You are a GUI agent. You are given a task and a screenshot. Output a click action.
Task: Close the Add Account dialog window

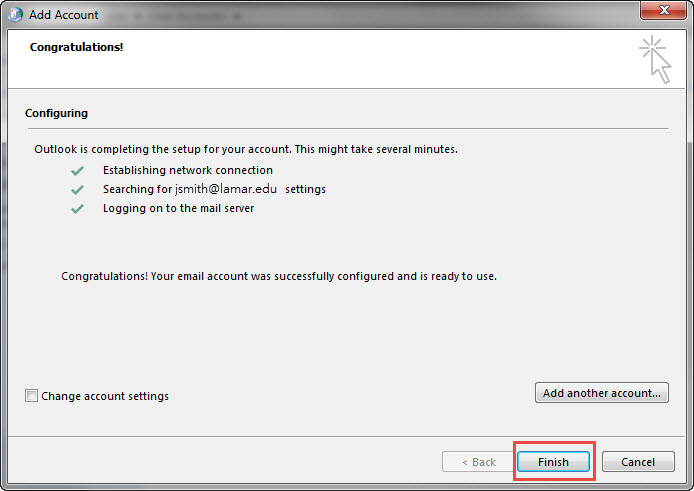(663, 13)
